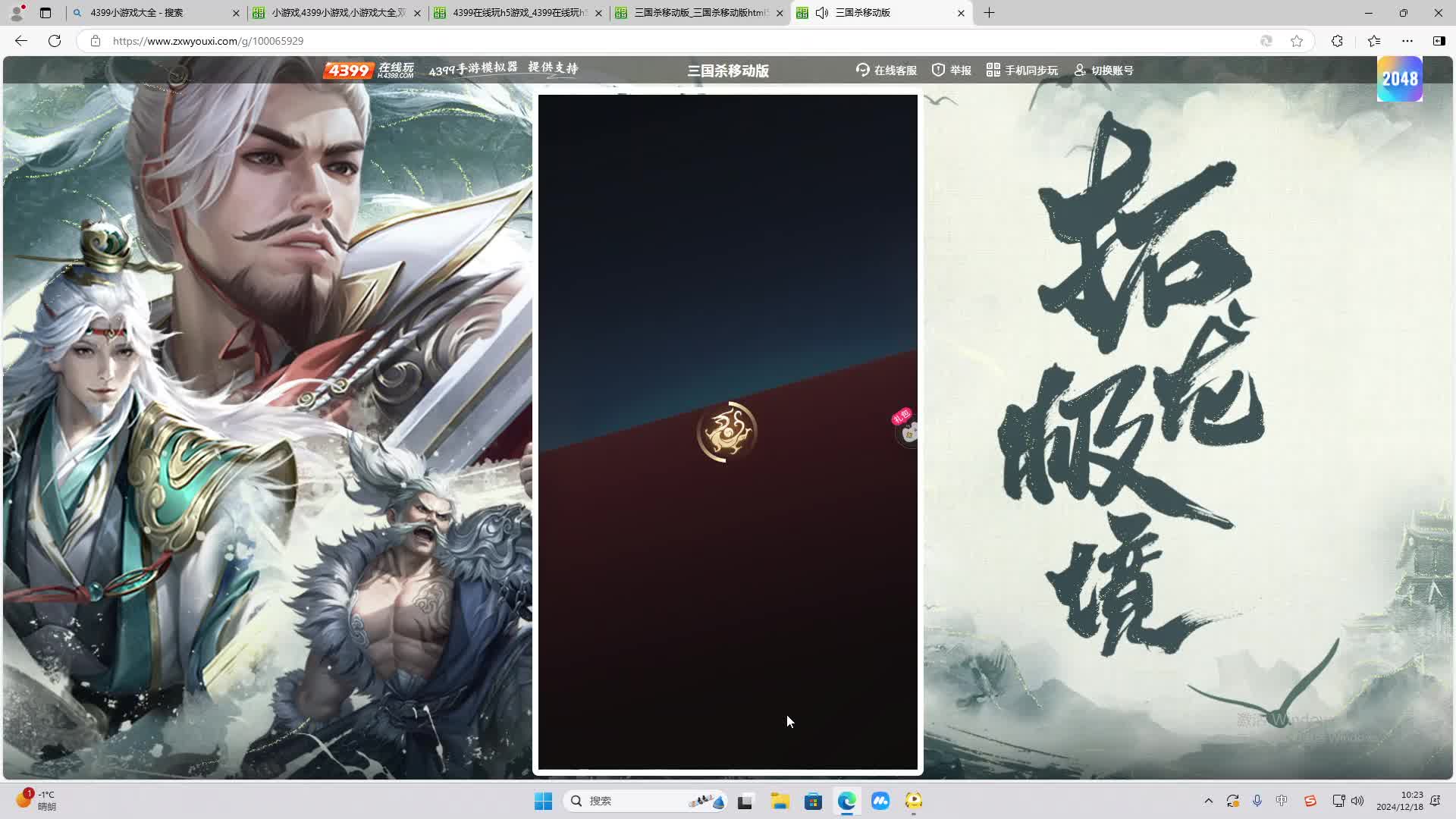
Task: Click the 举报 report shield icon
Action: click(x=939, y=70)
